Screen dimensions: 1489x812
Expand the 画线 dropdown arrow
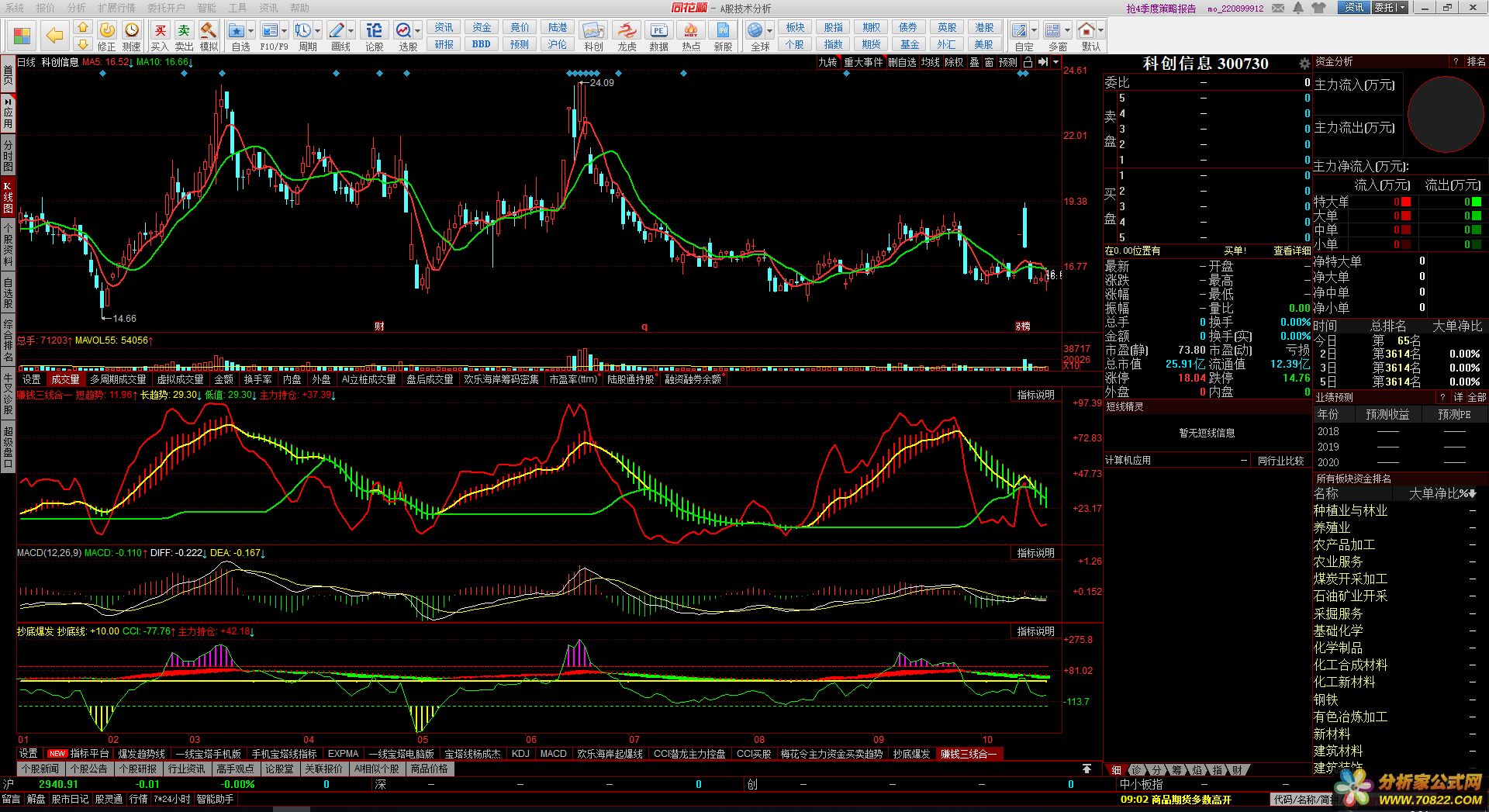click(351, 31)
